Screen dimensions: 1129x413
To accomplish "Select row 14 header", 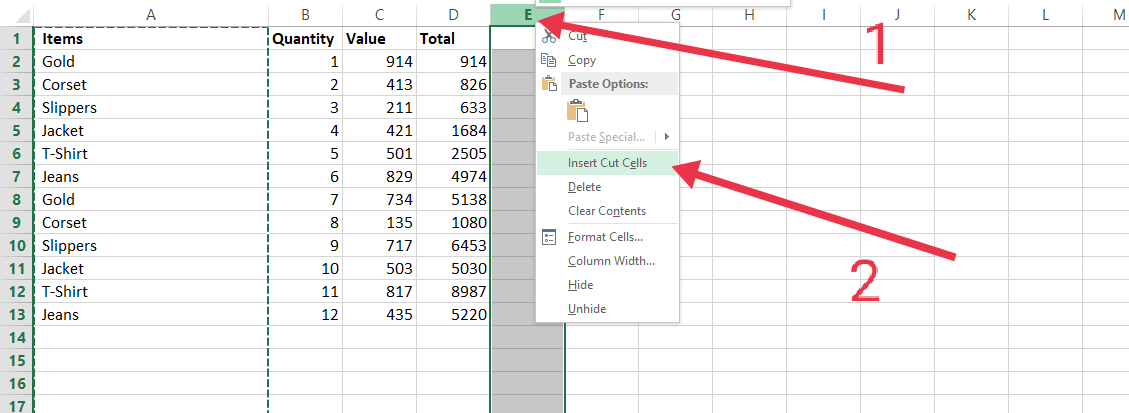I will click(17, 338).
